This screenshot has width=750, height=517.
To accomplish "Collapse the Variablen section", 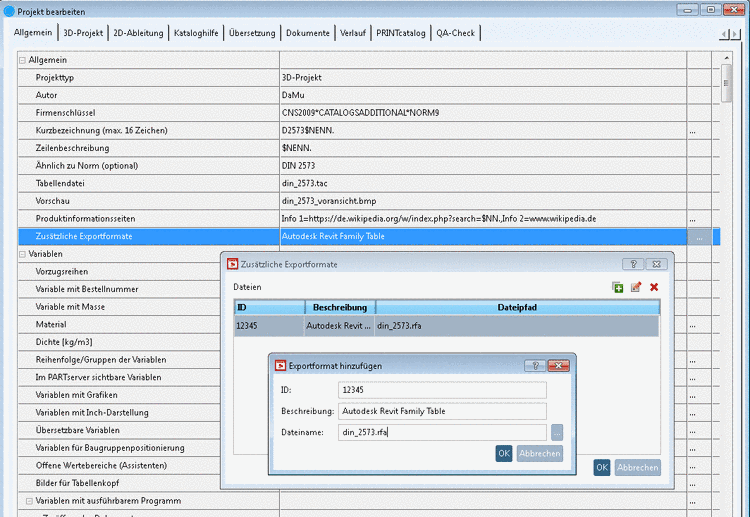I will pyautogui.click(x=22, y=254).
